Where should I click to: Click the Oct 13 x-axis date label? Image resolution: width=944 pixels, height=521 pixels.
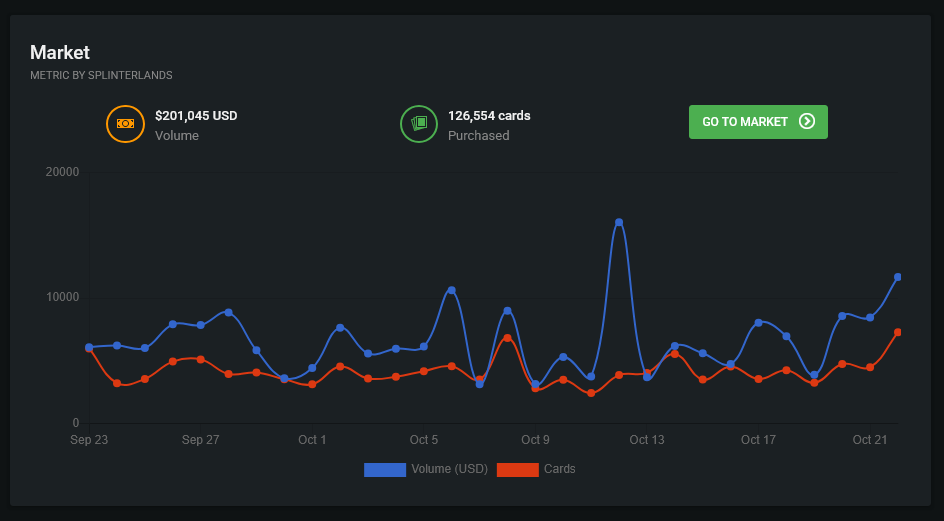click(x=647, y=440)
